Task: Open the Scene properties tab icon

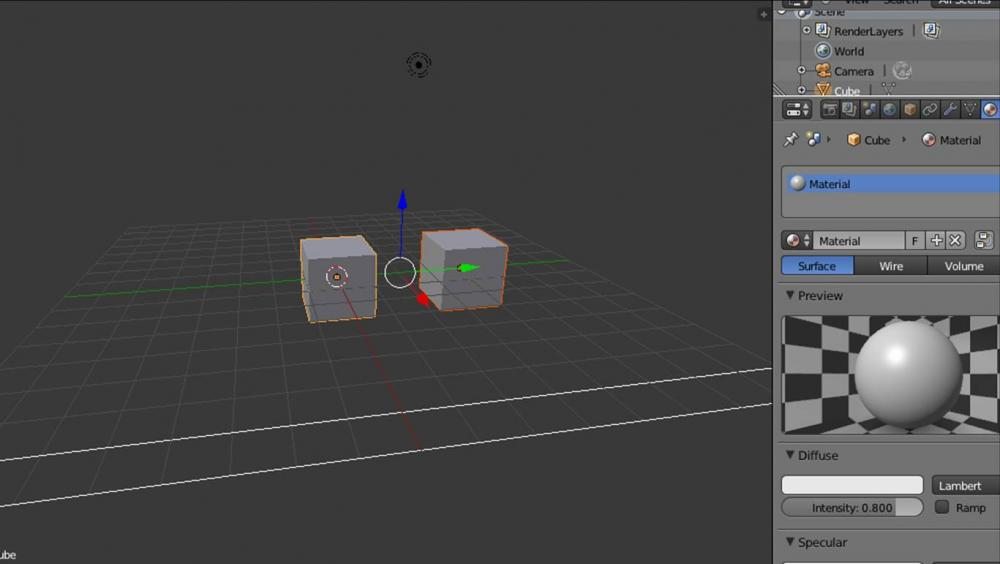Action: point(870,110)
